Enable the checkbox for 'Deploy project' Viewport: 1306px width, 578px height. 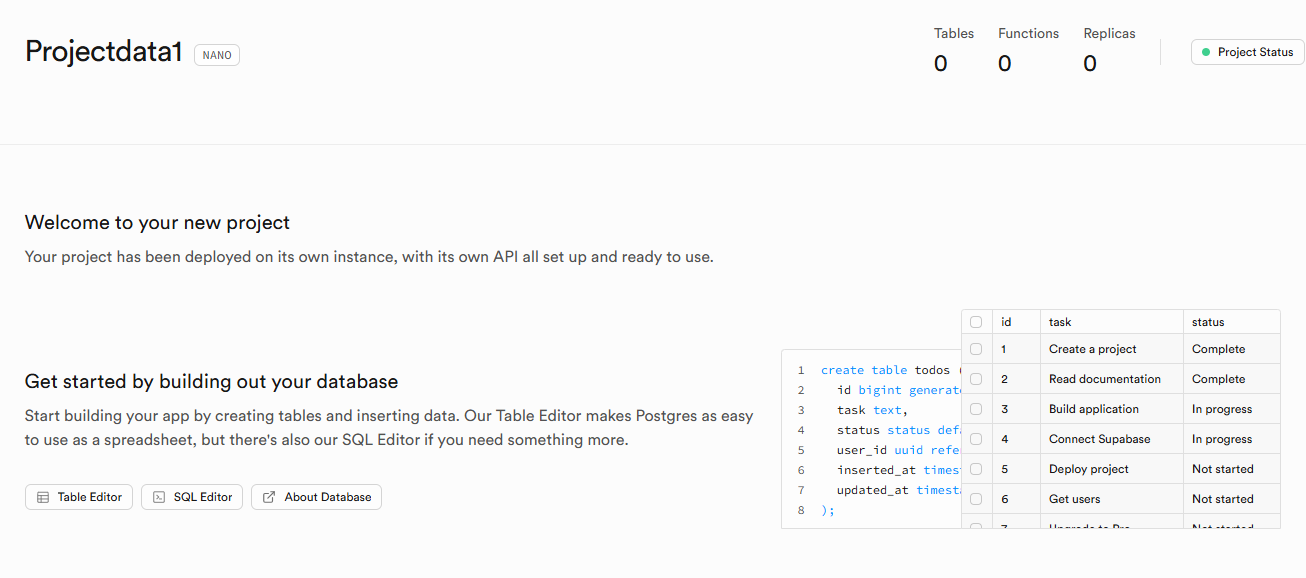(x=976, y=469)
